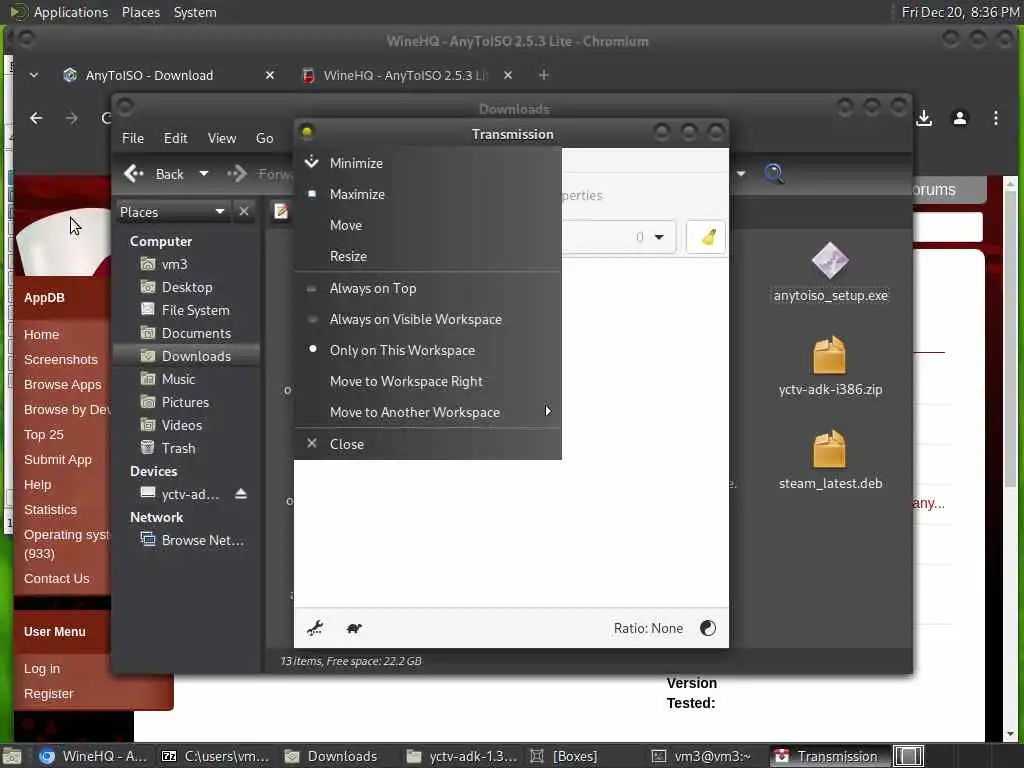Open Chromium tab search dropdown
The width and height of the screenshot is (1024, 768).
coord(33,75)
